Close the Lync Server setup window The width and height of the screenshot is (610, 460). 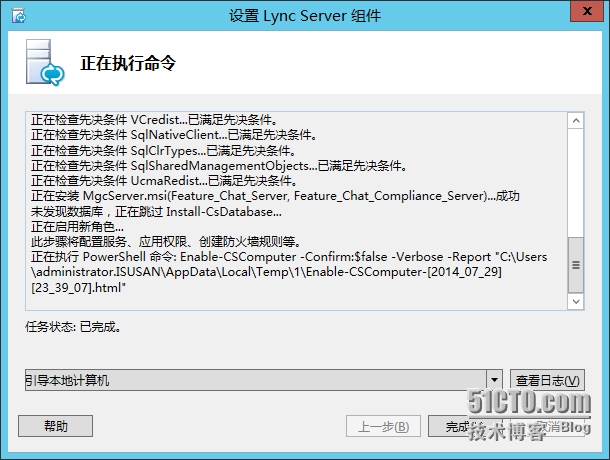tap(587, 11)
